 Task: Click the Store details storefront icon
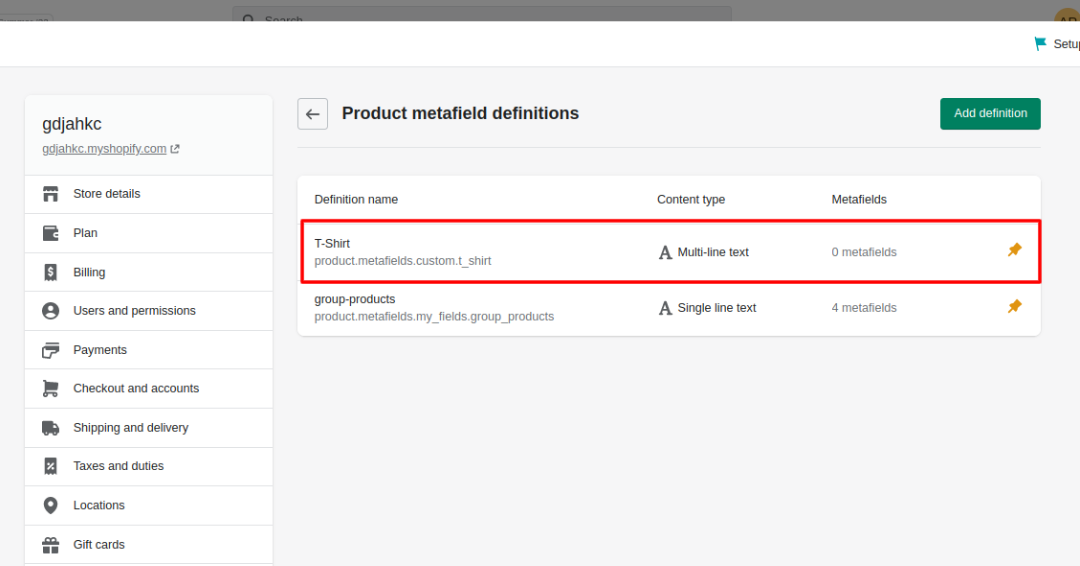(x=50, y=194)
